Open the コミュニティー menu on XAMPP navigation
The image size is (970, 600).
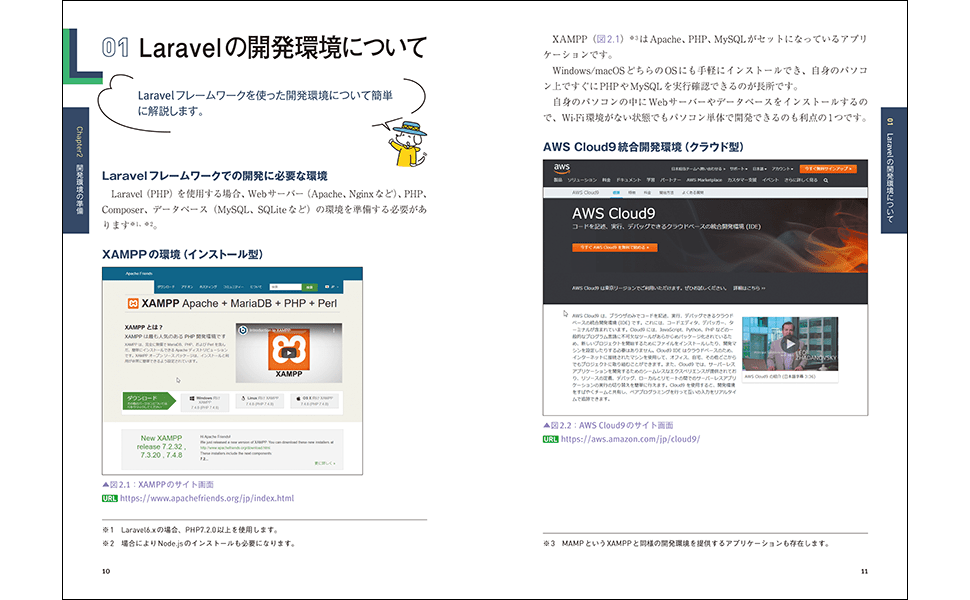click(x=233, y=287)
